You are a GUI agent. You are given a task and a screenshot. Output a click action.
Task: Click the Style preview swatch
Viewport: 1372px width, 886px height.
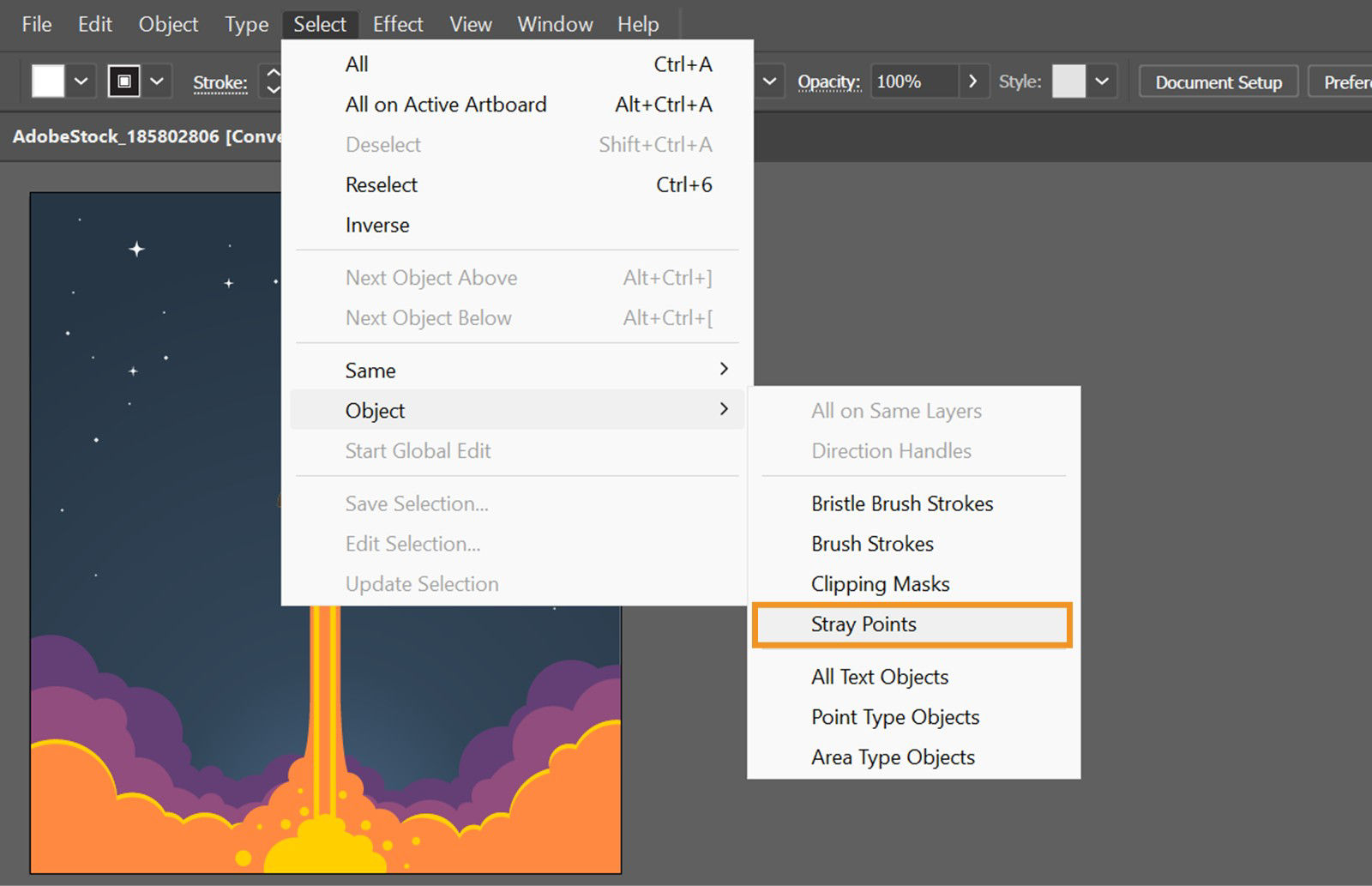click(x=1068, y=81)
